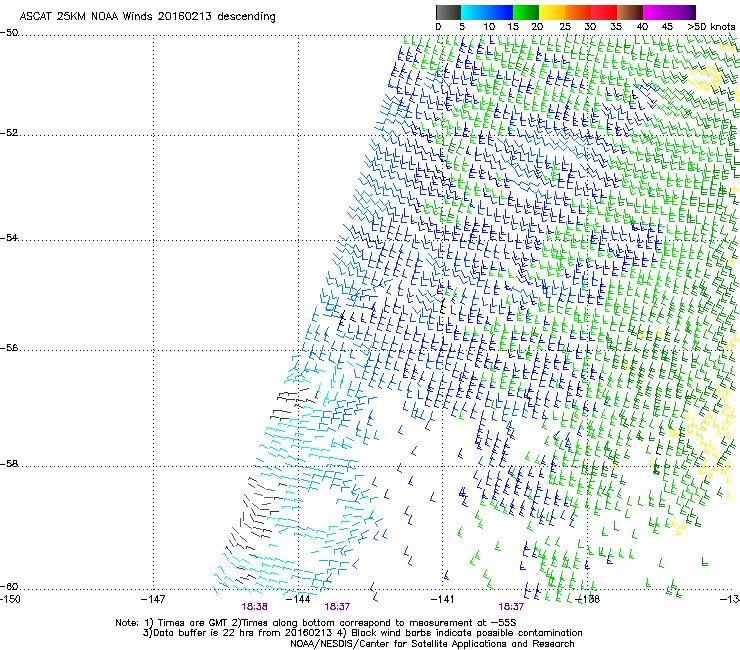Select the magenta 40-45 knots color swatch
The width and height of the screenshot is (740, 650).
656,12
